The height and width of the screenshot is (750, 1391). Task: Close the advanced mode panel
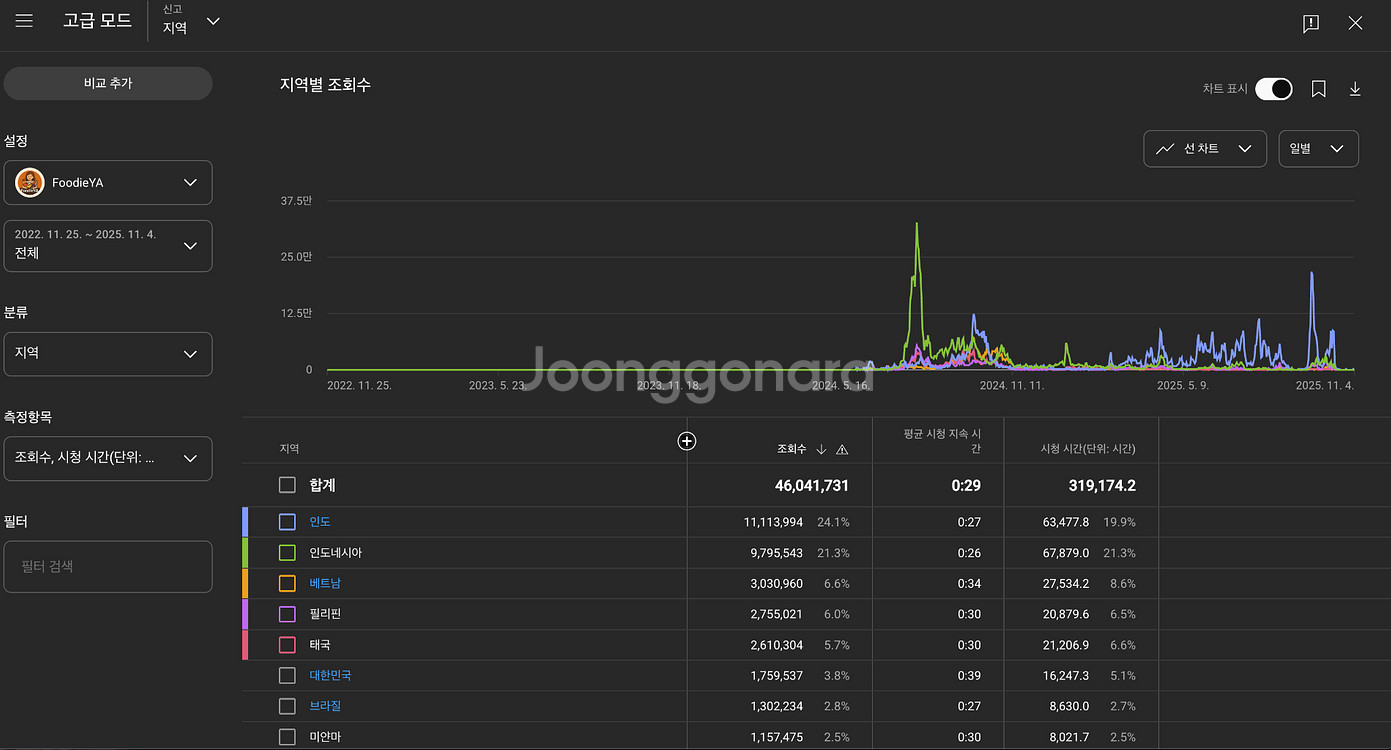point(1355,23)
